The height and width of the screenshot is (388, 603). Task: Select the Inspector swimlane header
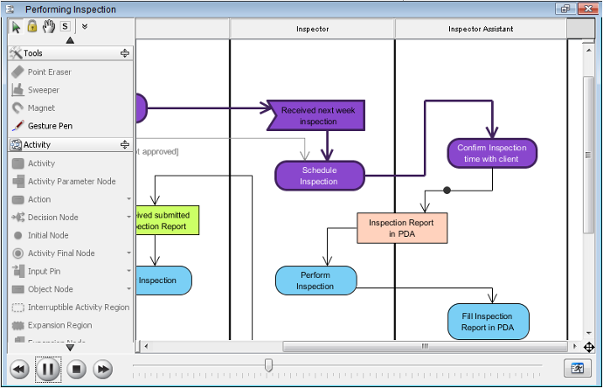pyautogui.click(x=312, y=29)
